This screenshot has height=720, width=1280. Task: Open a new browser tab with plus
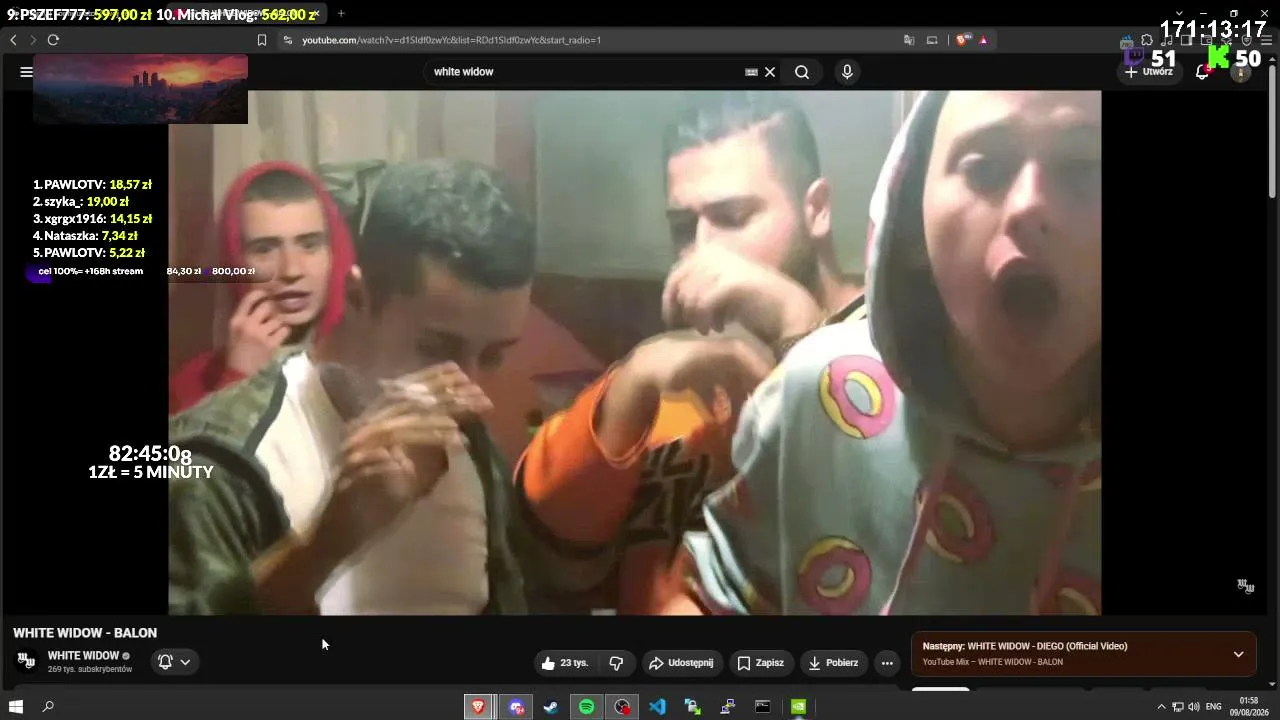click(x=341, y=14)
